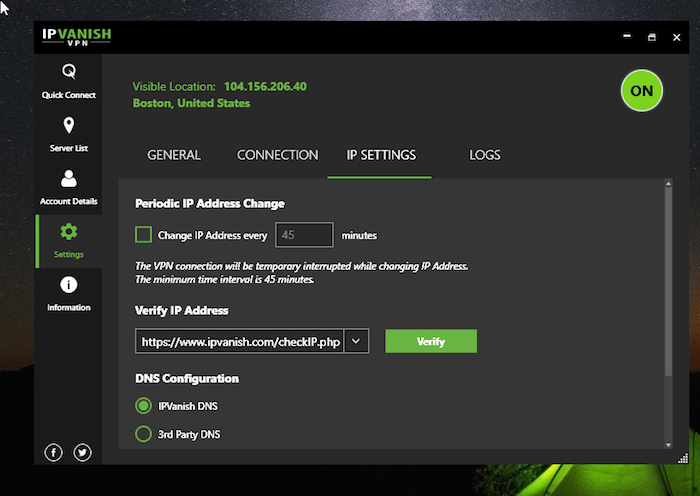Screen dimensions: 700x496
Task: Click the green Verify button
Action: point(431,341)
